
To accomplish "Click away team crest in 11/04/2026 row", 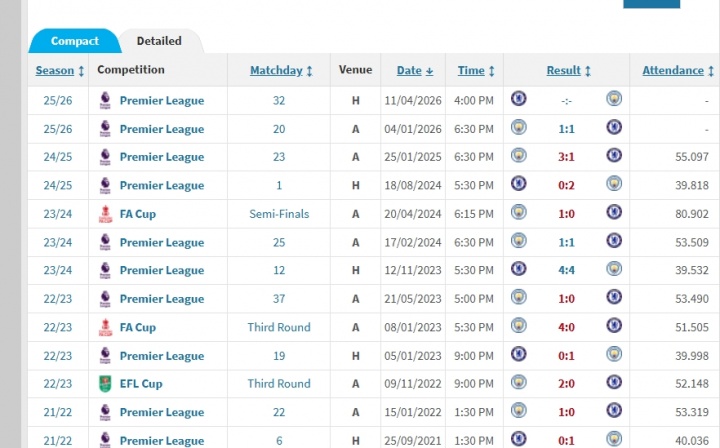I will click(x=613, y=99).
